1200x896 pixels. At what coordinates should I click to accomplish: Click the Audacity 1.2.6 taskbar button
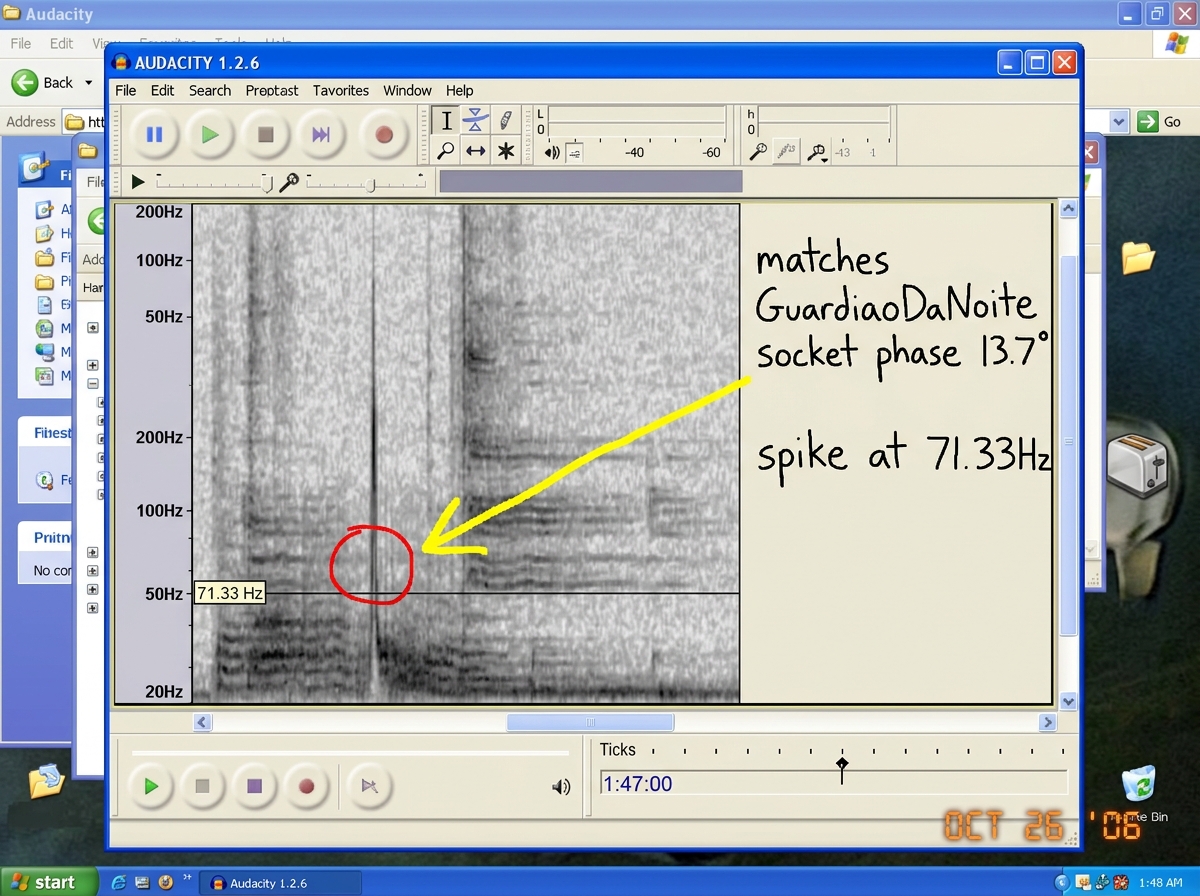coord(280,883)
